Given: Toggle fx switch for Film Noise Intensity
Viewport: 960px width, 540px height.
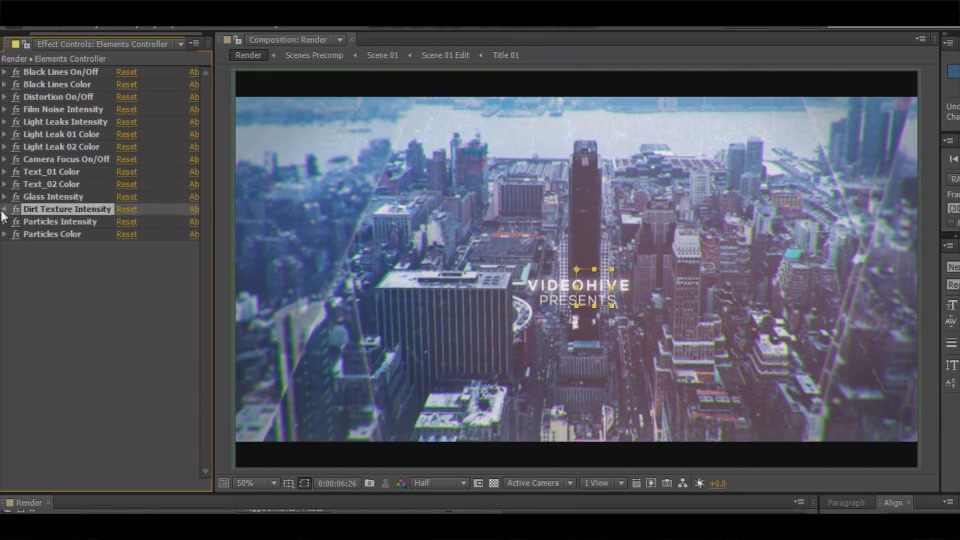Looking at the screenshot, I should (x=16, y=110).
